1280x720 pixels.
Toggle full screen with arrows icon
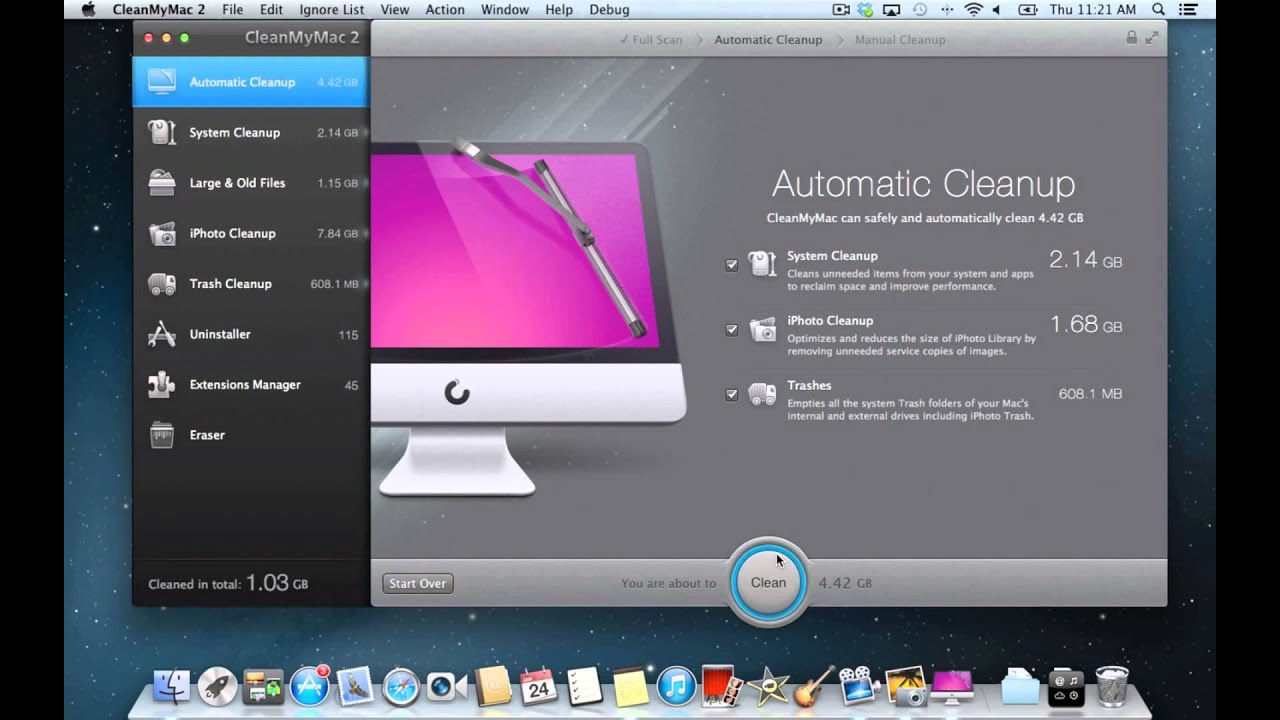pyautogui.click(x=1152, y=37)
